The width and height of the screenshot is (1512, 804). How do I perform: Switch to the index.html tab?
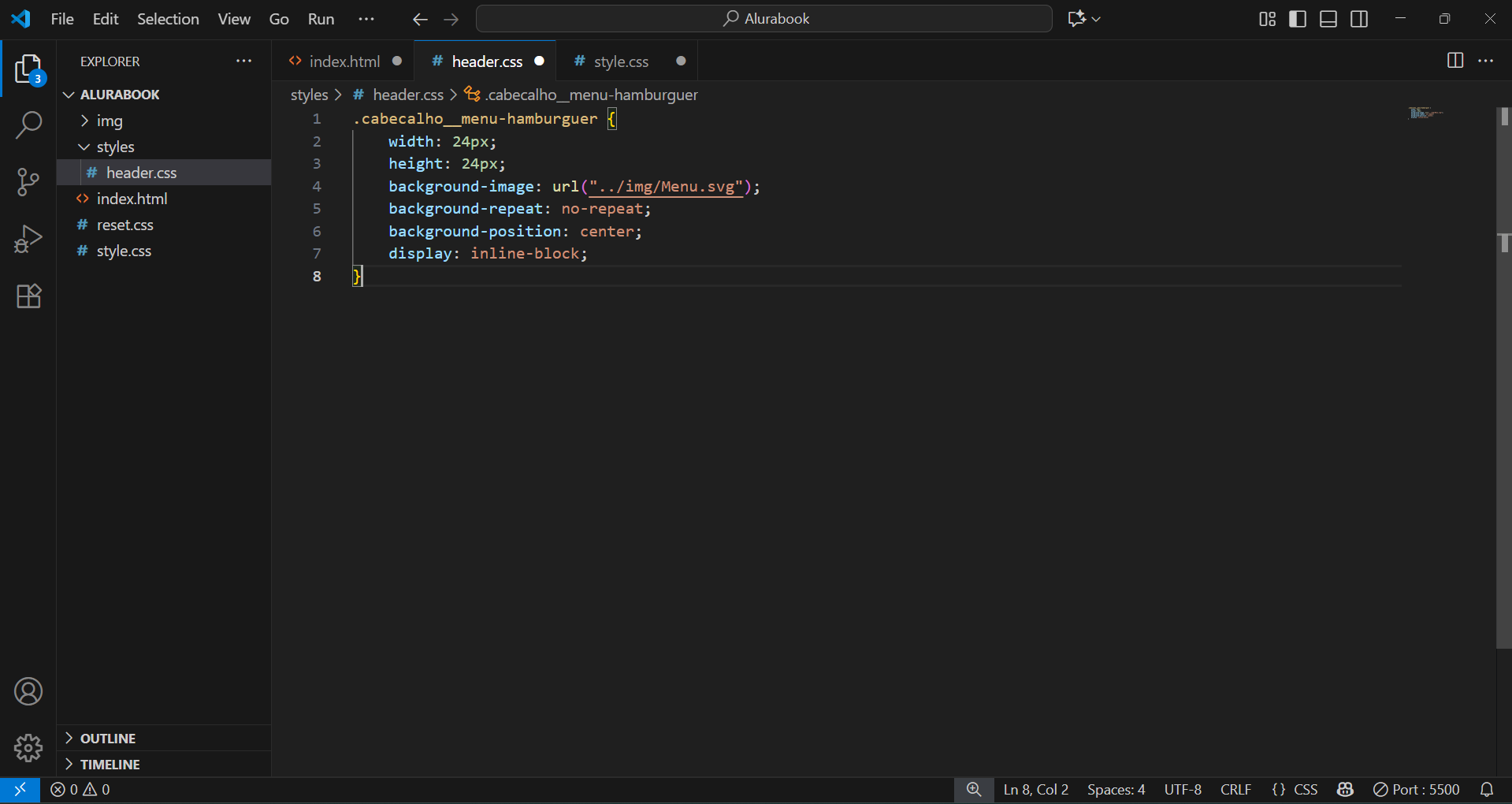tap(344, 61)
